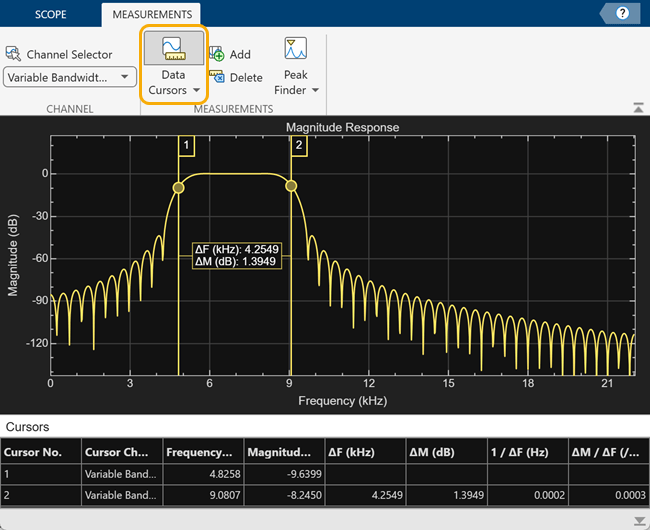The image size is (650, 530).
Task: Click the ΔM / ΔF column header
Action: pyautogui.click(x=609, y=452)
